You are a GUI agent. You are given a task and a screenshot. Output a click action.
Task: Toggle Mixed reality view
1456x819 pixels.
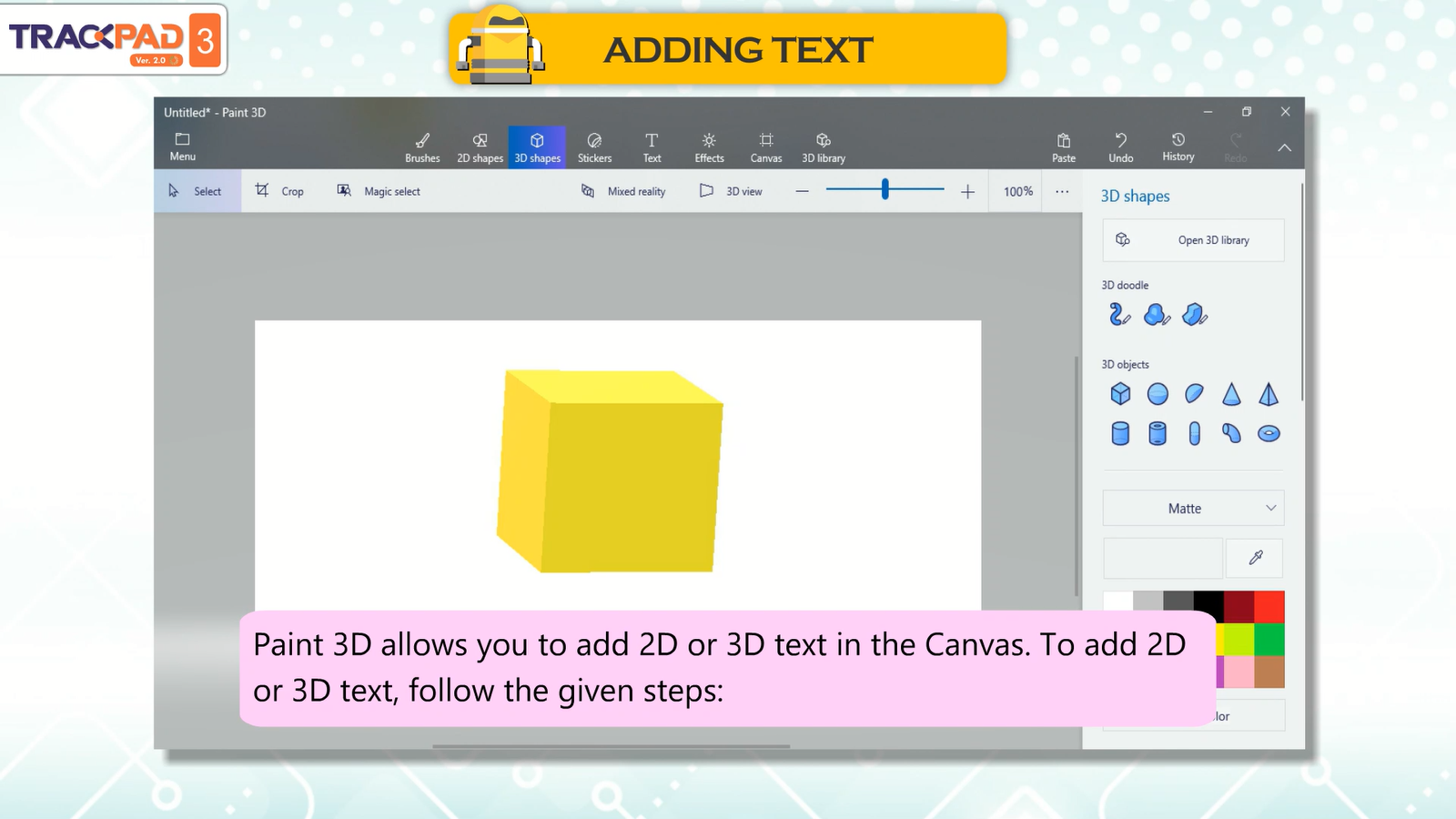pos(623,191)
